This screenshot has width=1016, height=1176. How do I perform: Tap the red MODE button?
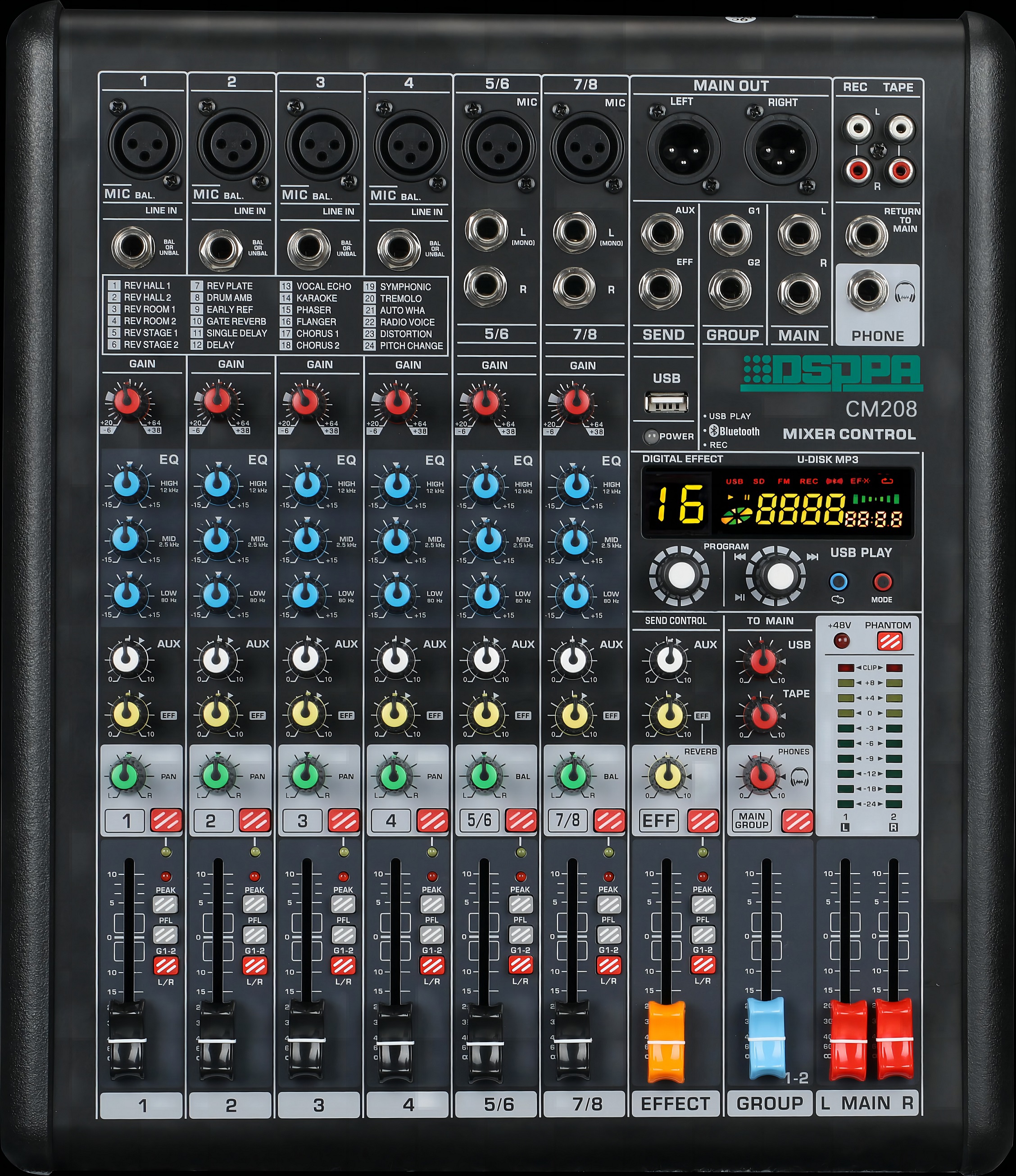pyautogui.click(x=881, y=582)
